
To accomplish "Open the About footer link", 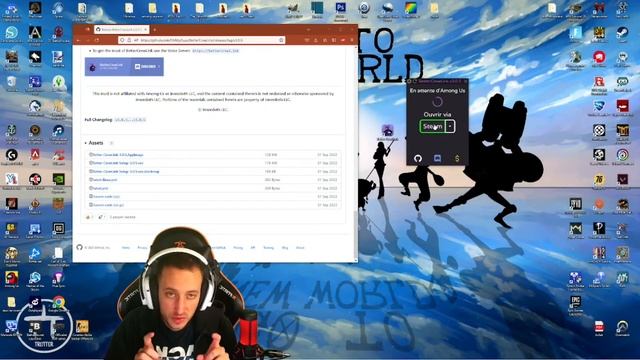I will click(300, 248).
